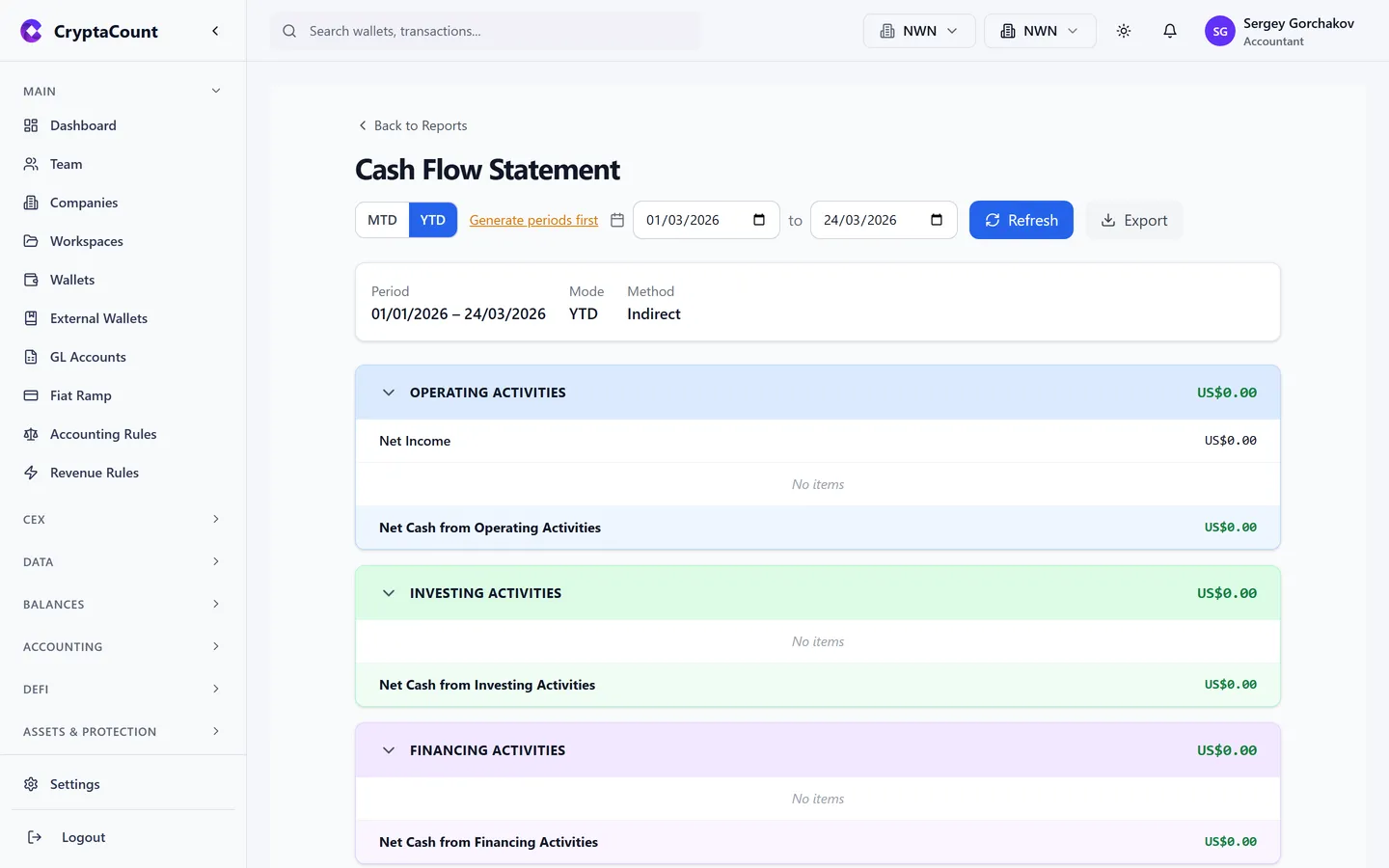Export the cash flow statement
This screenshot has height=868, width=1389.
pos(1134,220)
